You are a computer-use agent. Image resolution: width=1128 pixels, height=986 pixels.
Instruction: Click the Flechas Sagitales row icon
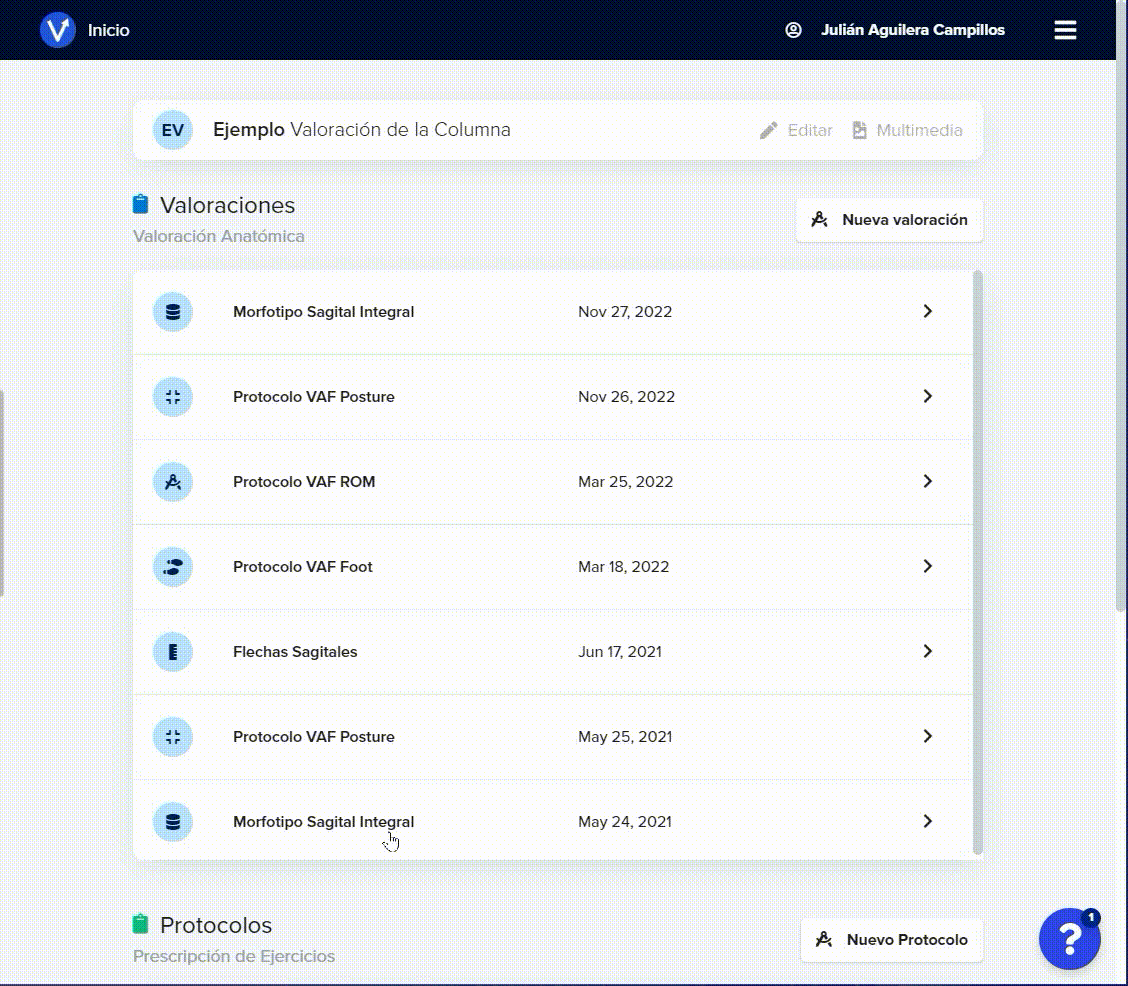point(173,652)
